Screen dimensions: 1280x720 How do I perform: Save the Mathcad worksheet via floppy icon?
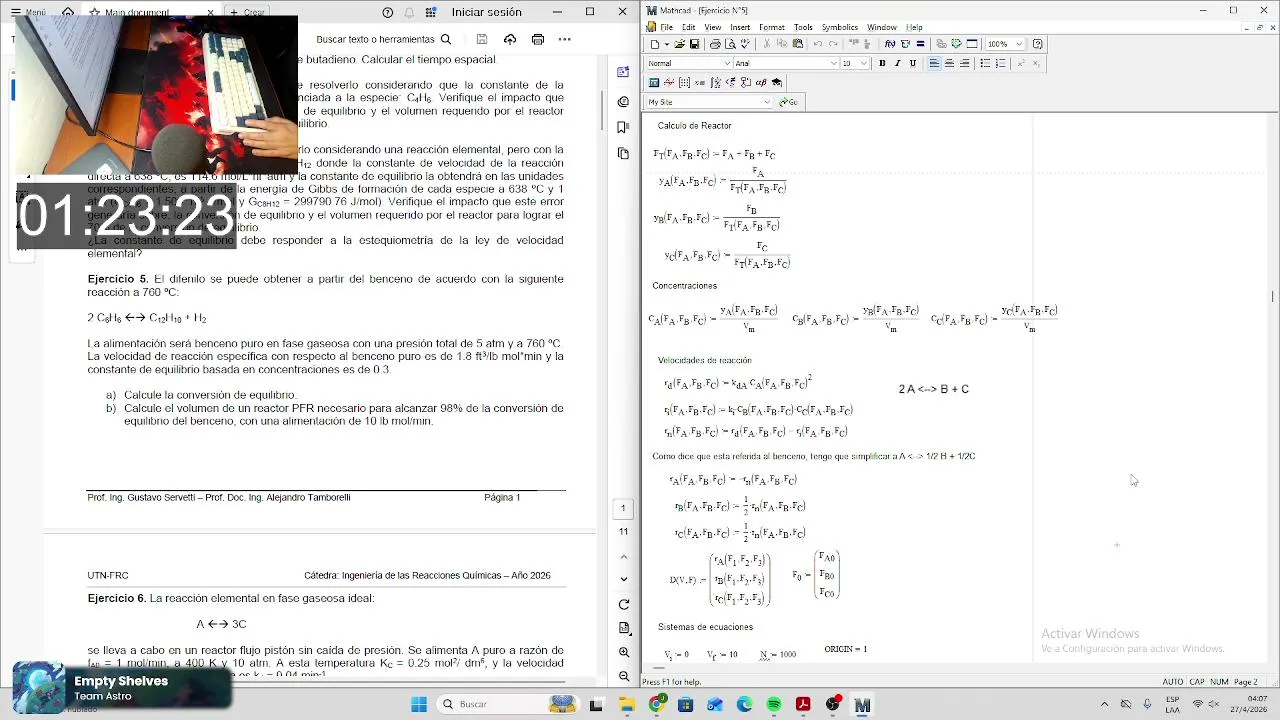click(x=694, y=44)
